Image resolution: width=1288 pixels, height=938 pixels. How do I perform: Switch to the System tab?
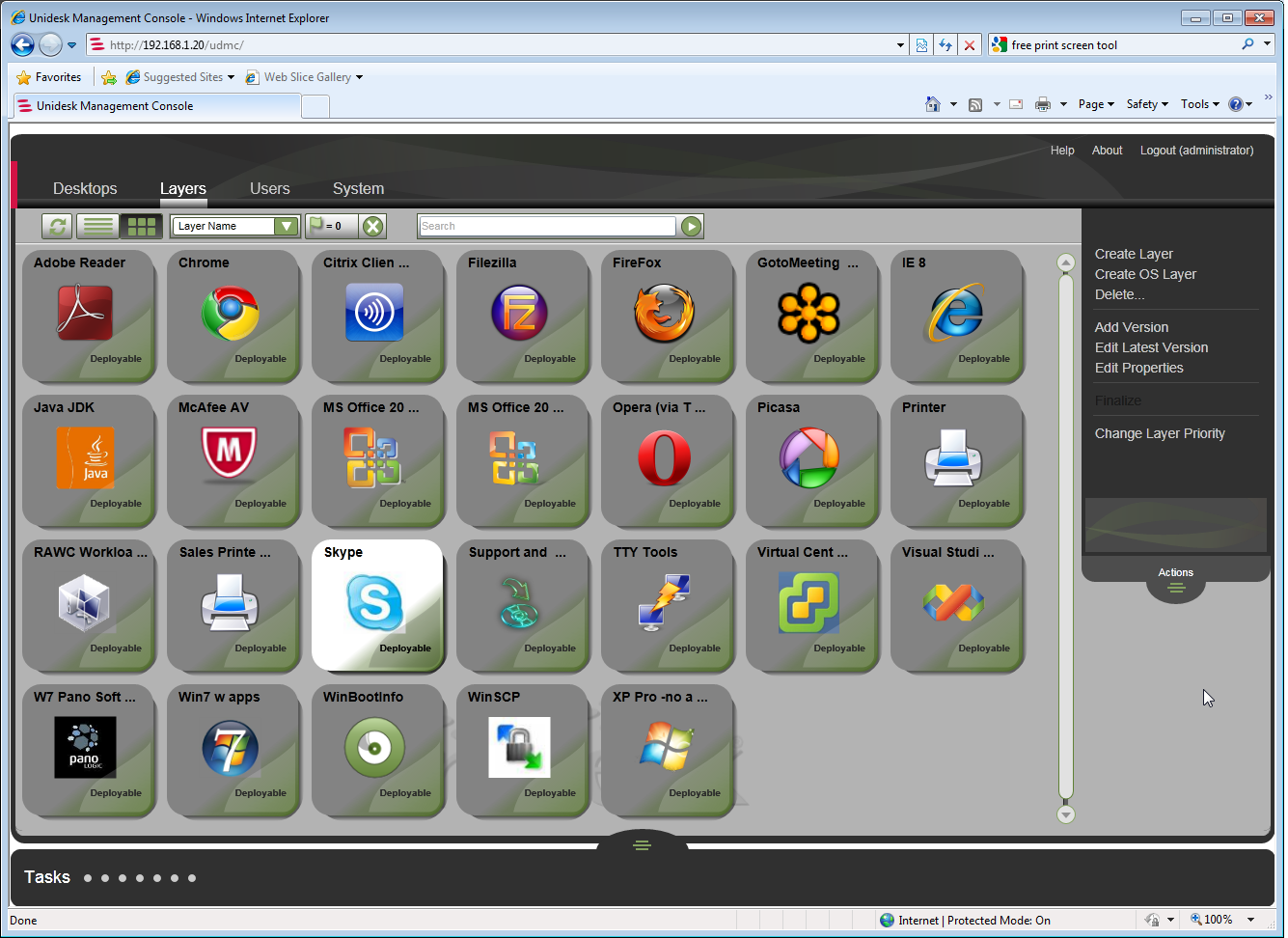pos(359,189)
